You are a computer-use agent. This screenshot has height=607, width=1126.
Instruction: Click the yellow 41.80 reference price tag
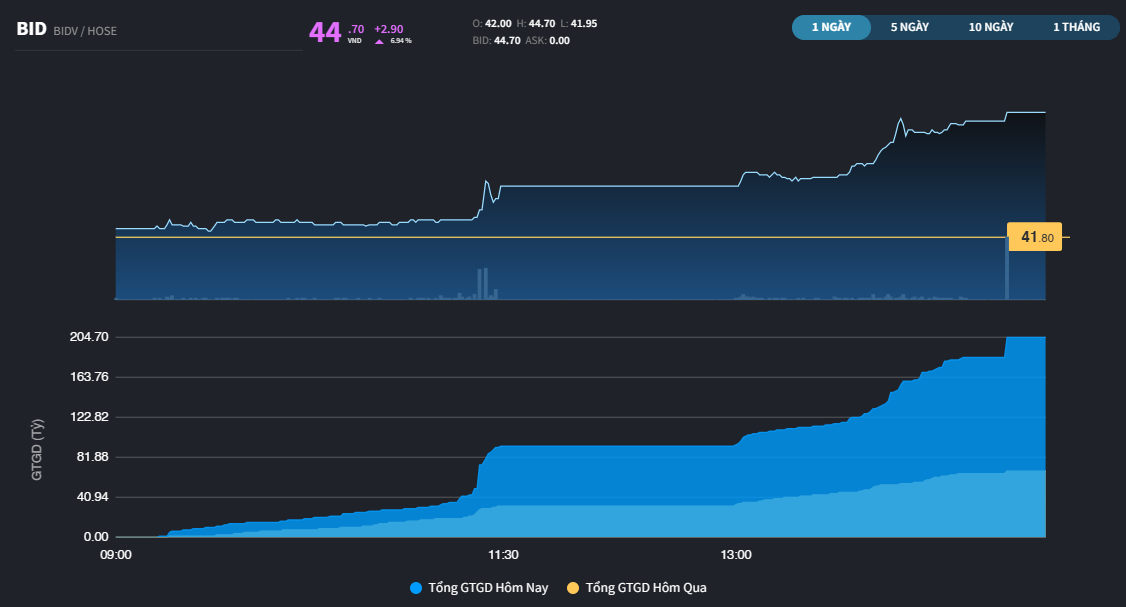[1035, 237]
